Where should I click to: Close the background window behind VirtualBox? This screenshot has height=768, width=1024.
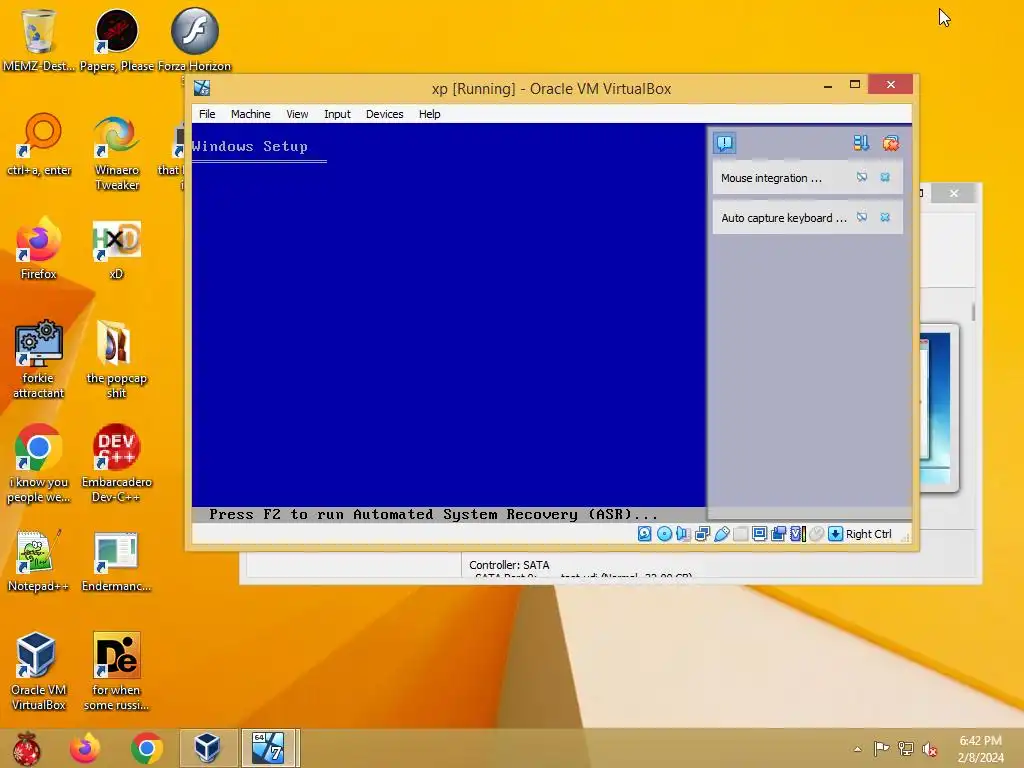(953, 193)
